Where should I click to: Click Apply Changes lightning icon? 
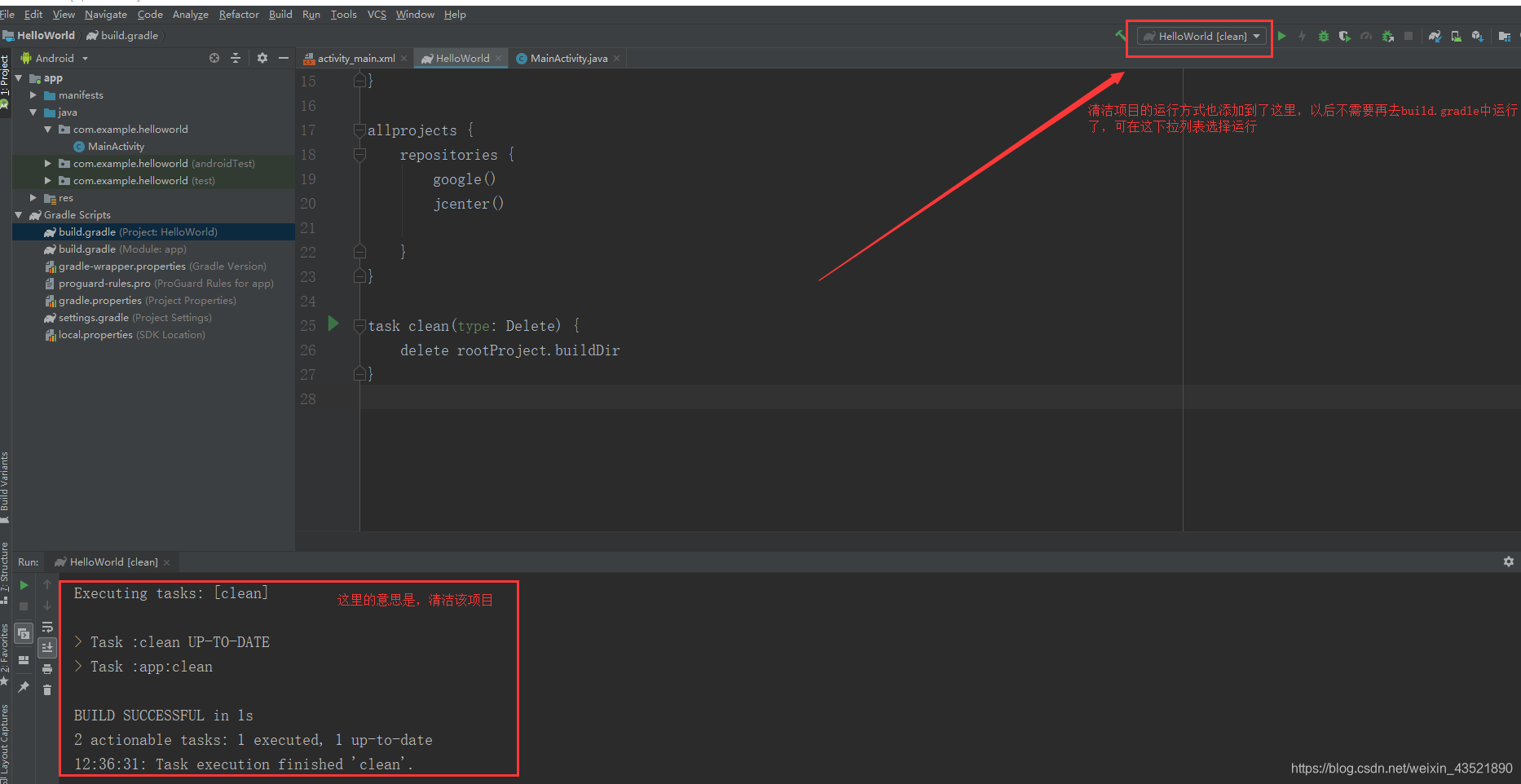(1303, 36)
